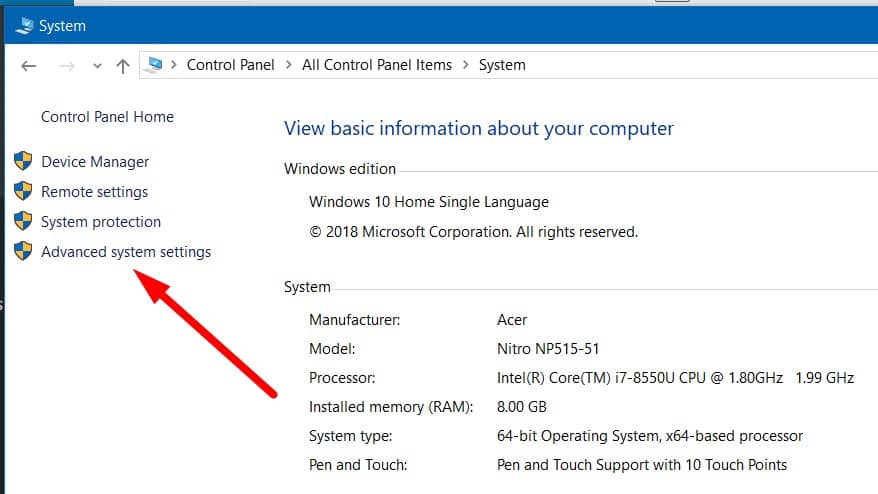Click the Intel Core i7-8550U processor value
The width and height of the screenshot is (878, 494).
[x=675, y=378]
